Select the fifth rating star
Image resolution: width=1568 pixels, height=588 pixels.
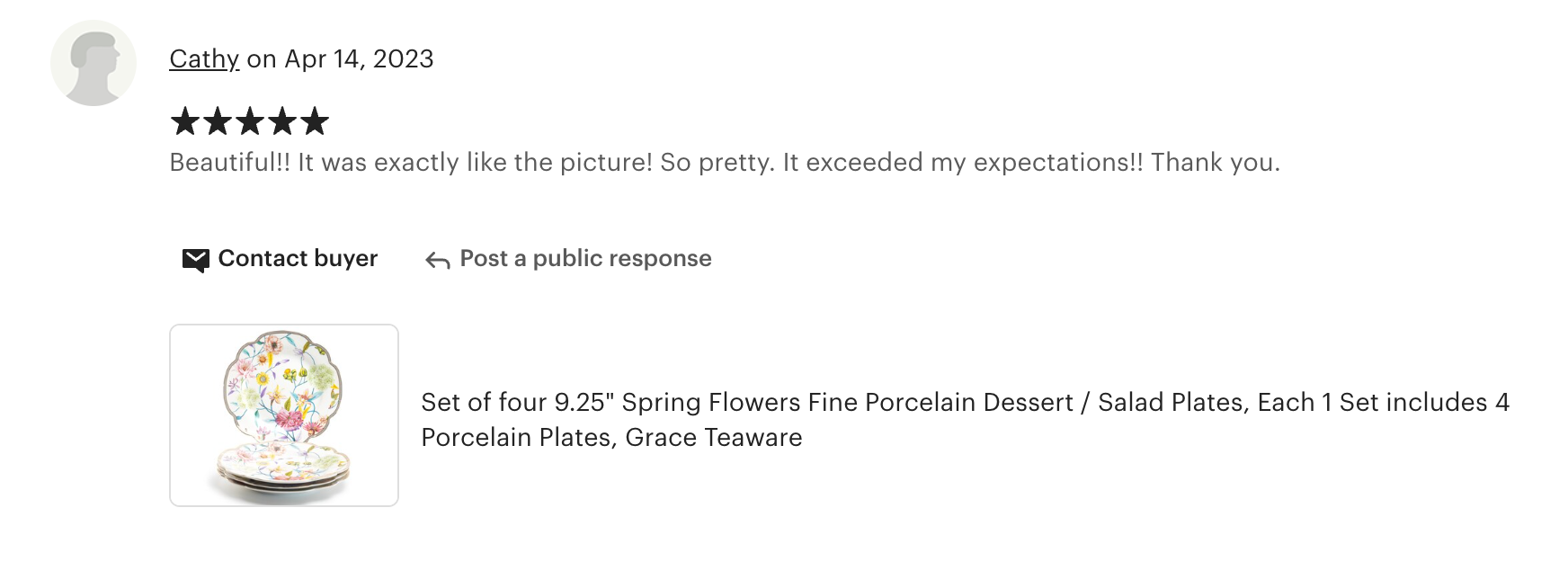click(315, 121)
